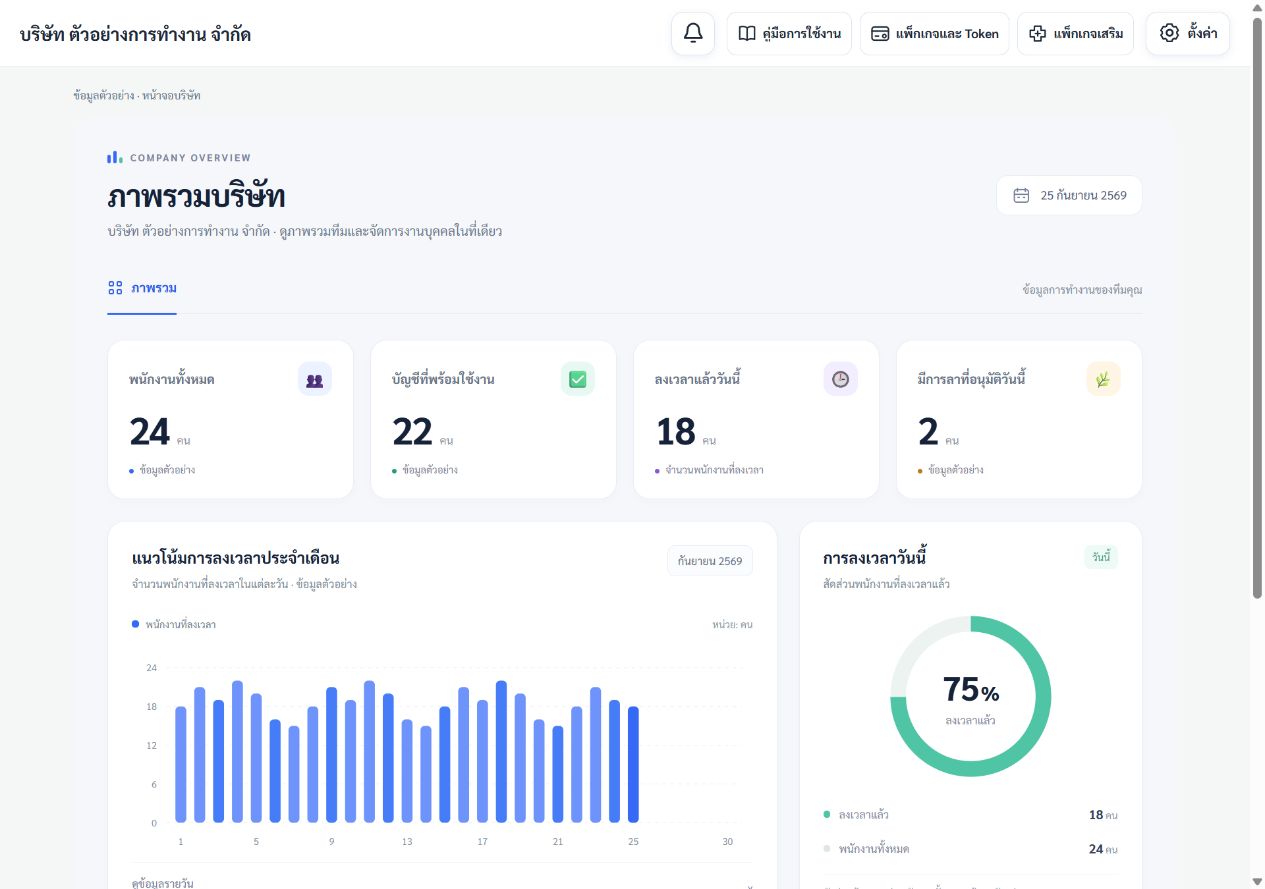Click the green checkmark icon on บัญชีที่พร้อมใช้งาน card
This screenshot has width=1265, height=889.
578,379
